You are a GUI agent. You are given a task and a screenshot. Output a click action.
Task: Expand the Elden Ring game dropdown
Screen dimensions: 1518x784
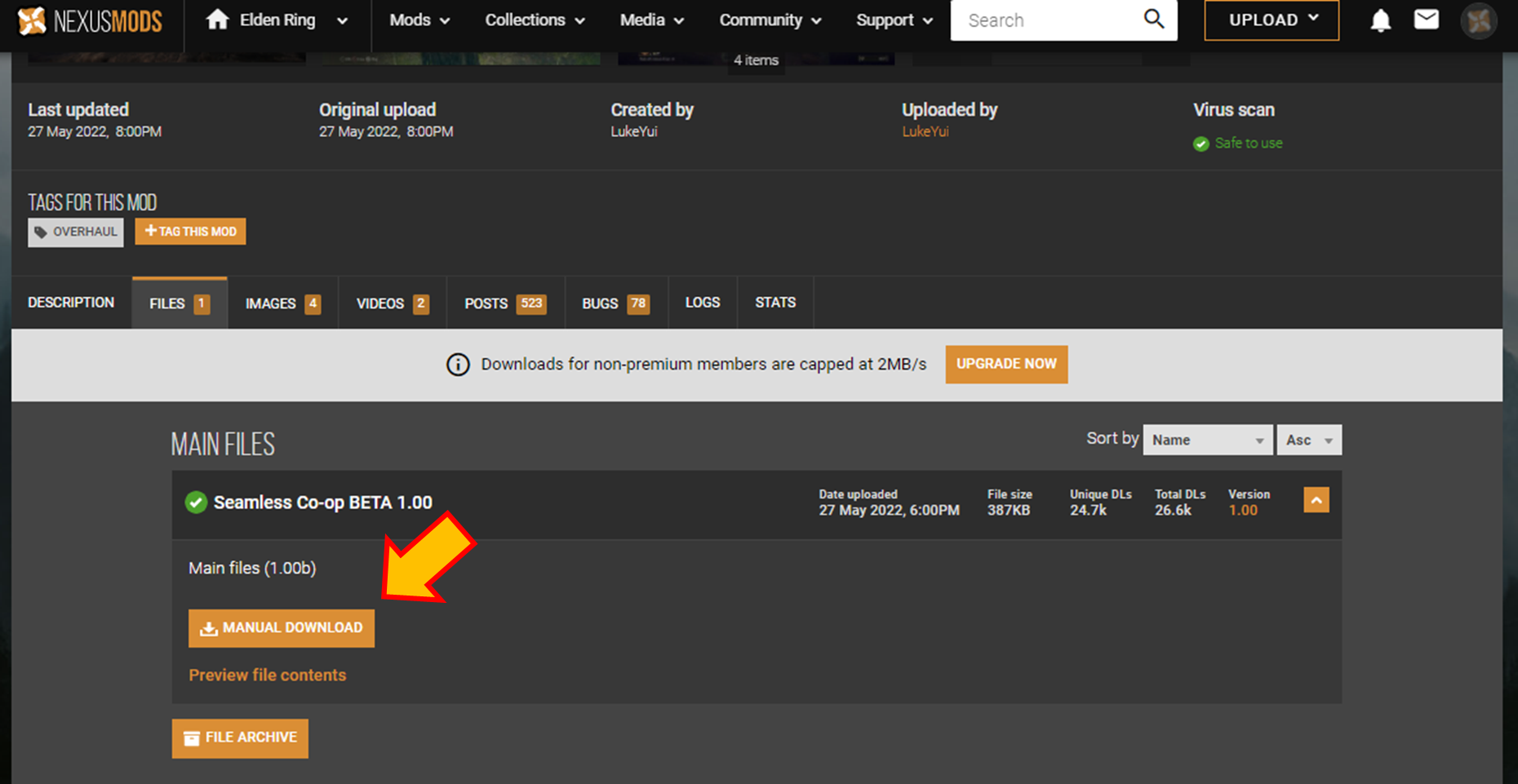pos(342,21)
